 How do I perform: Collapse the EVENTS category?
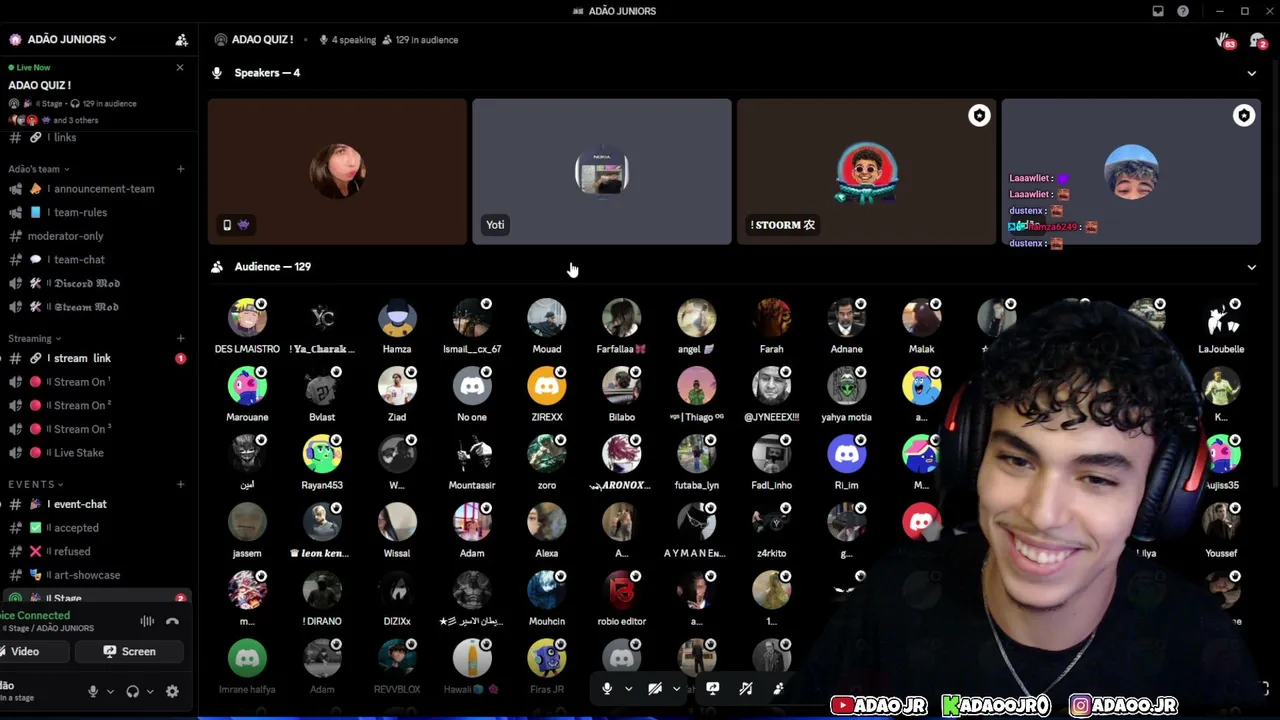click(37, 484)
